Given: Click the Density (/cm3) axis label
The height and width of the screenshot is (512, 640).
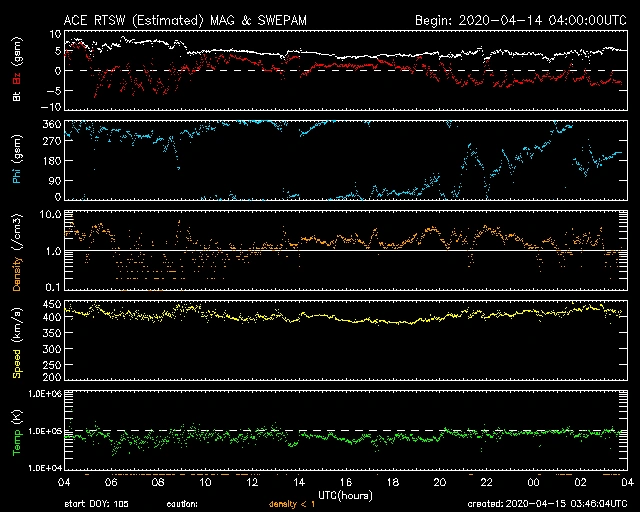Looking at the screenshot, I should pos(17,250).
